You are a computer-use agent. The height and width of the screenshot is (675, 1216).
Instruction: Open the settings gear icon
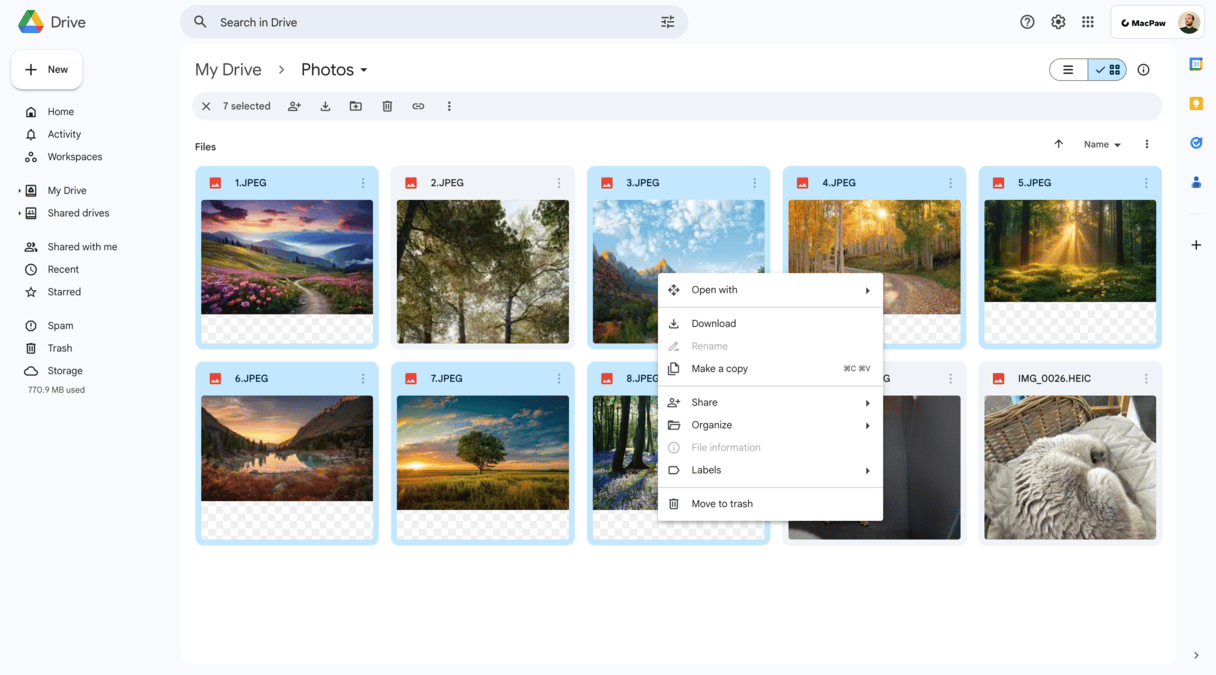(1058, 22)
